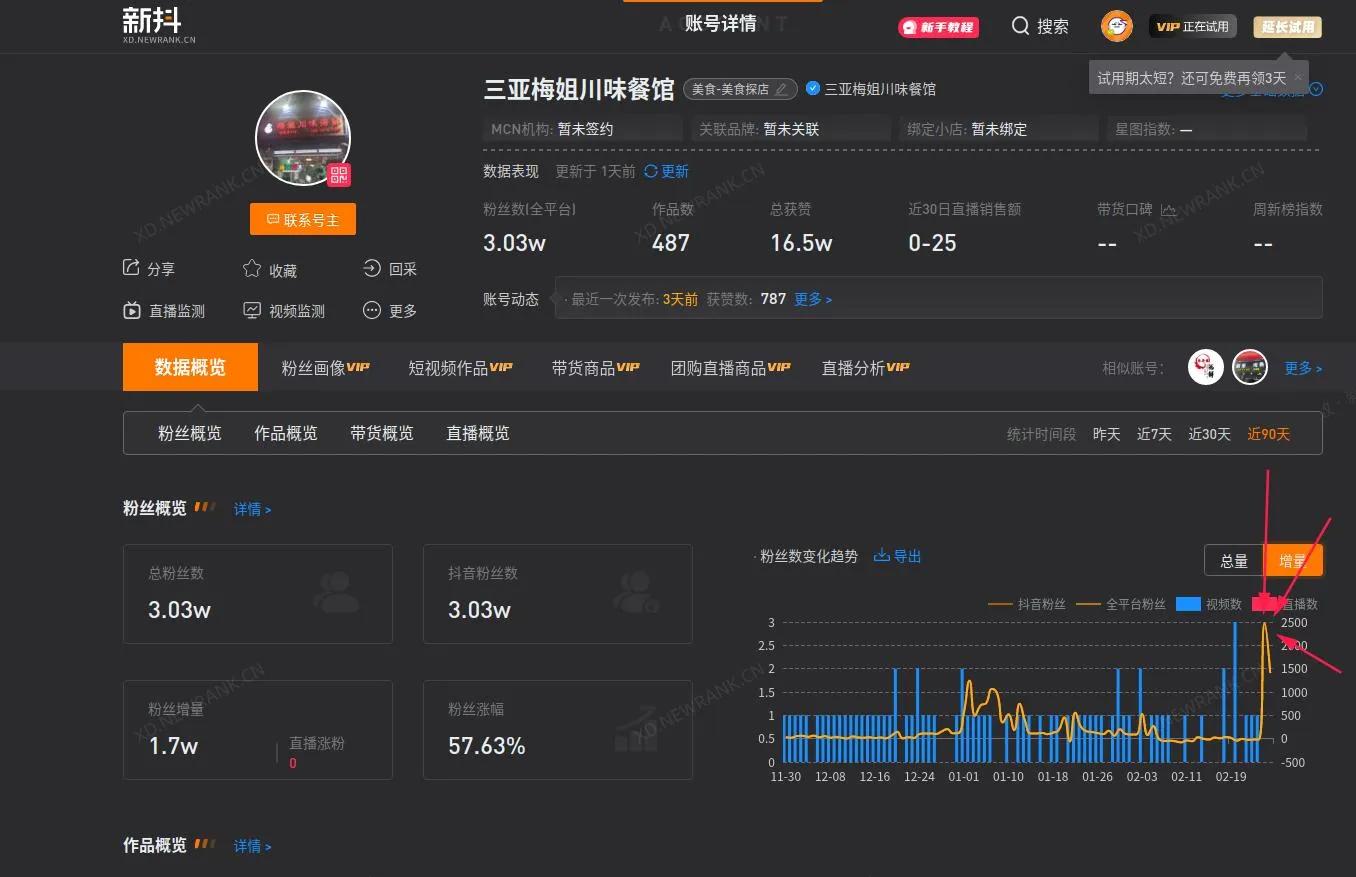1356x877 pixels.
Task: Expand 更多 next to 获赞数 787
Action: [813, 298]
